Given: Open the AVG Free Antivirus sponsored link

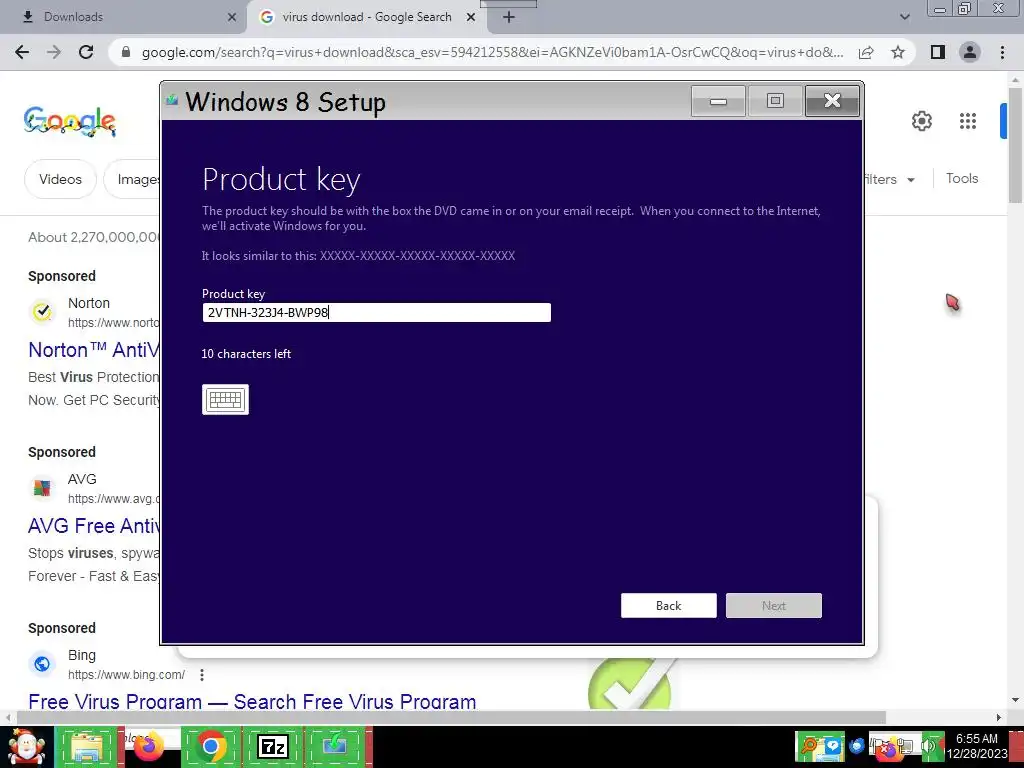Looking at the screenshot, I should (94, 526).
